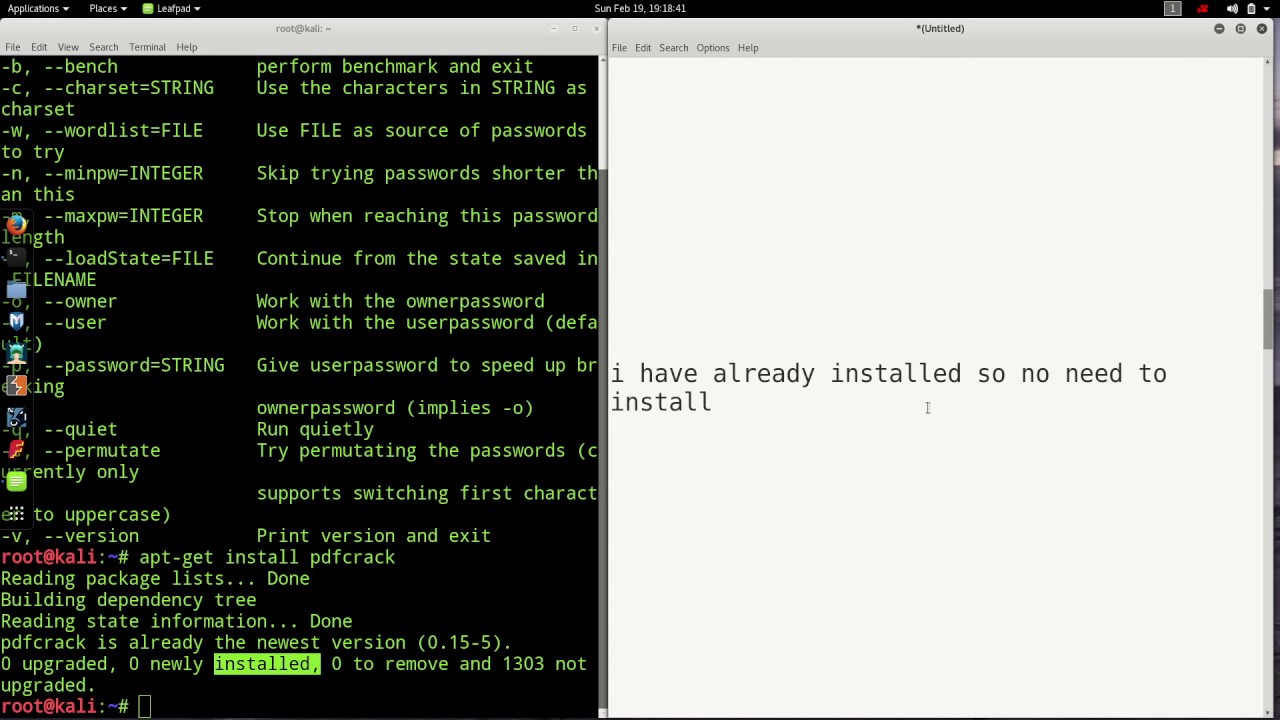The width and height of the screenshot is (1280, 720).
Task: Launch Firefox from the dock
Action: pyautogui.click(x=16, y=225)
